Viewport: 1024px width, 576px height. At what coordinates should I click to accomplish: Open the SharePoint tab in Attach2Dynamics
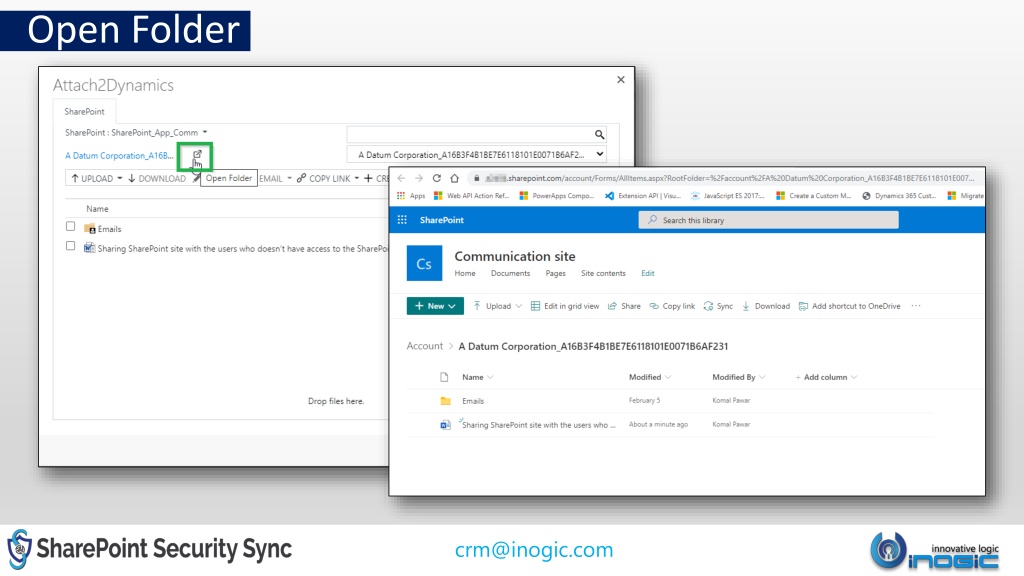click(84, 112)
